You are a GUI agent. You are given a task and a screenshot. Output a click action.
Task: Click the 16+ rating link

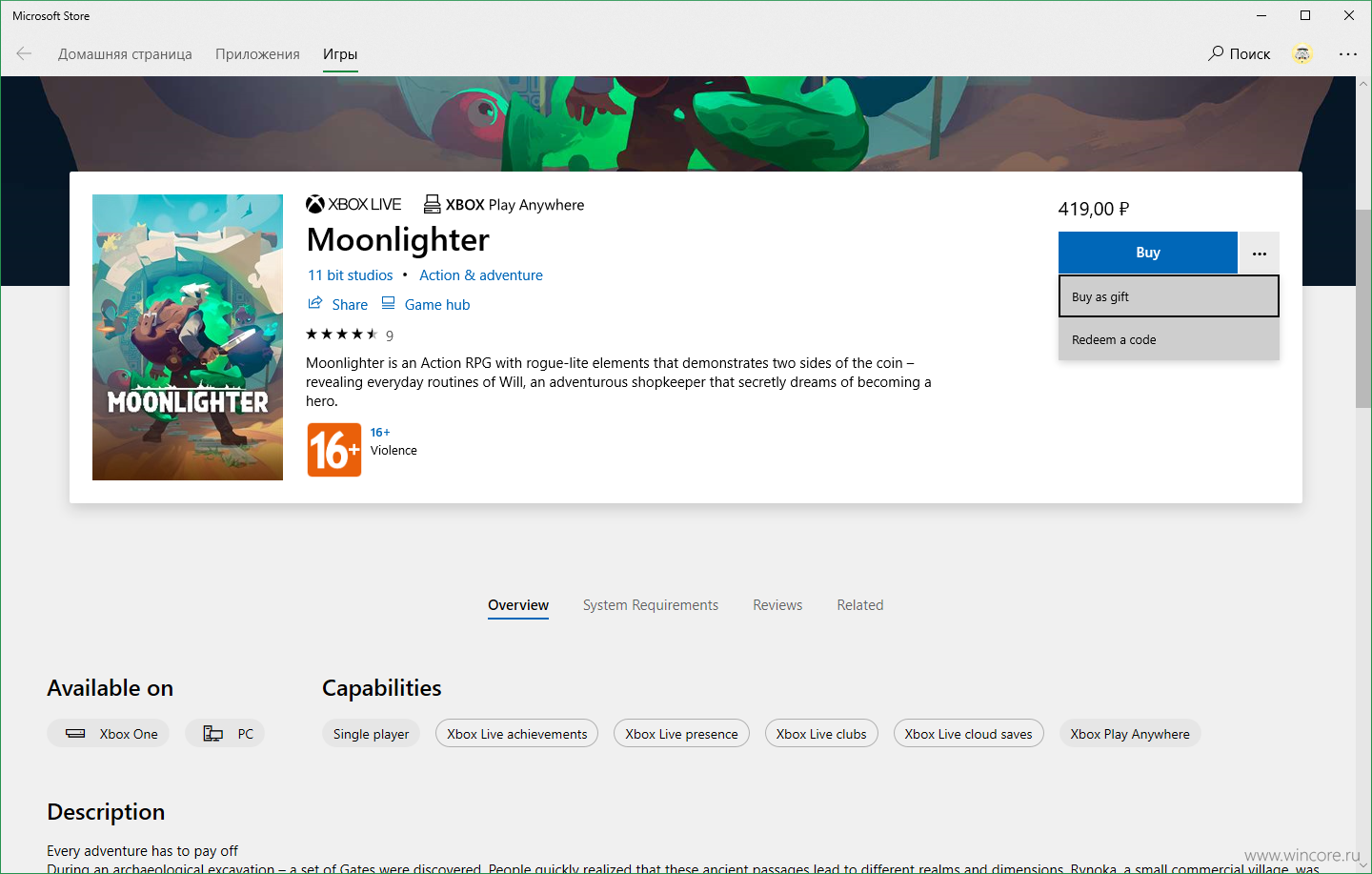point(380,433)
